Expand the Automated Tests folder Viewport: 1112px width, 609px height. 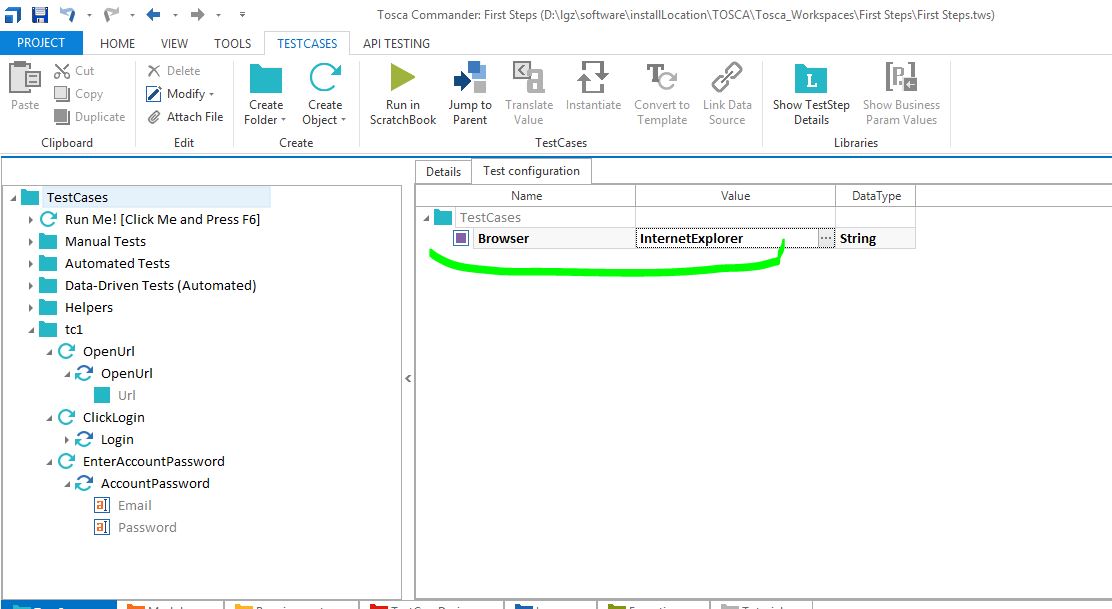pyautogui.click(x=30, y=264)
